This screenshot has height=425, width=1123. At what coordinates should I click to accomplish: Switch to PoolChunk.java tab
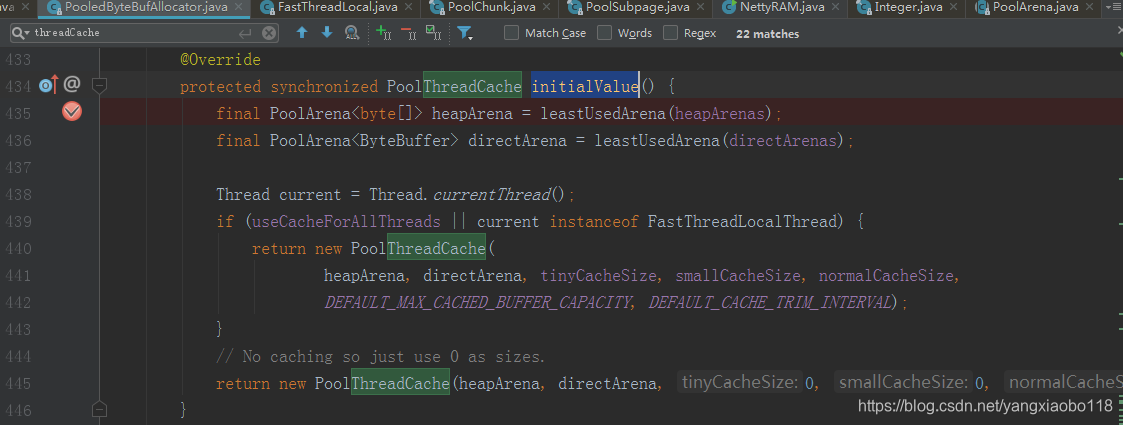(488, 8)
